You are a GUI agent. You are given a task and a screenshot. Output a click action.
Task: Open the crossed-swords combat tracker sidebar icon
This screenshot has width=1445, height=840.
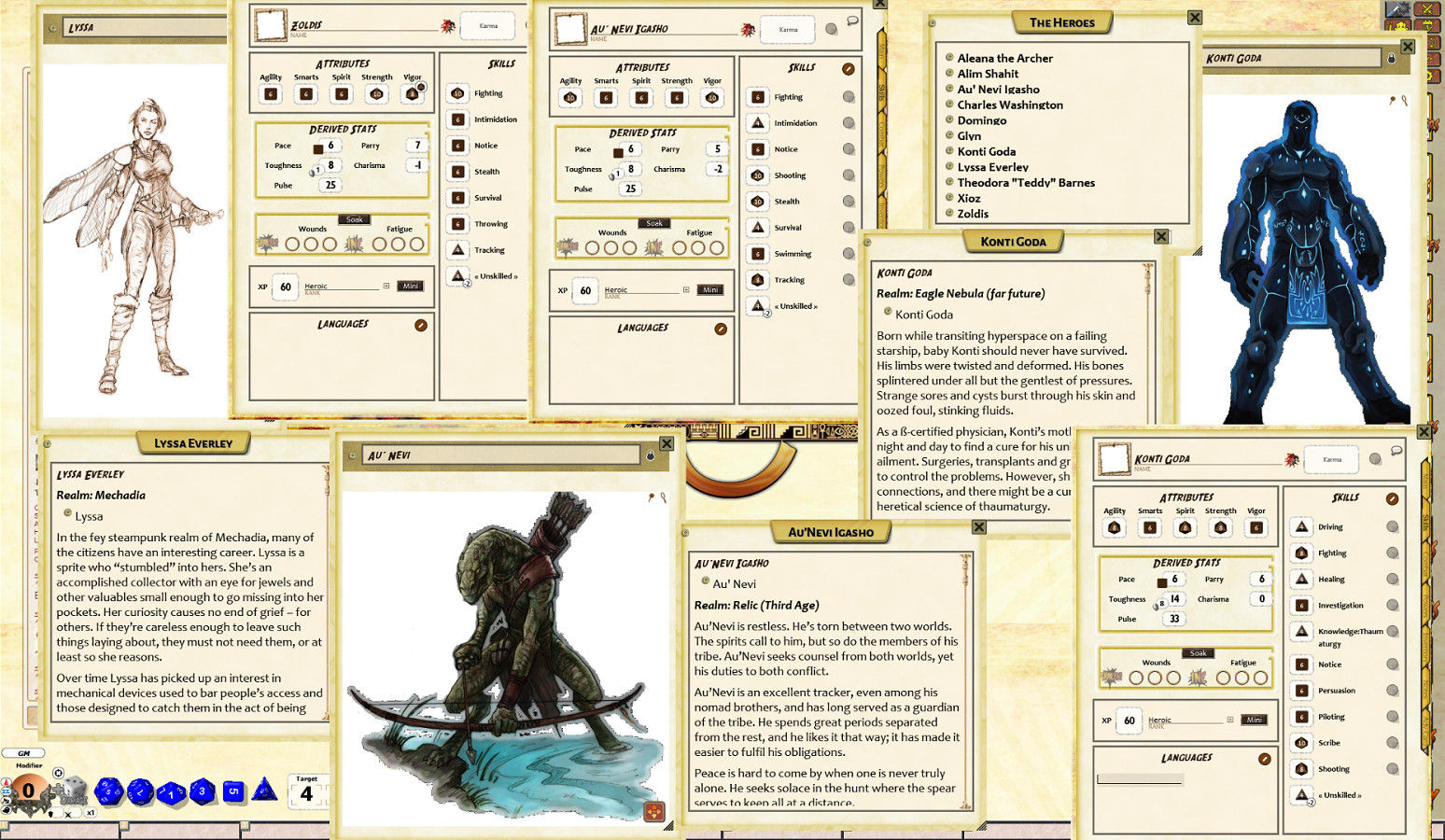coord(1427,10)
